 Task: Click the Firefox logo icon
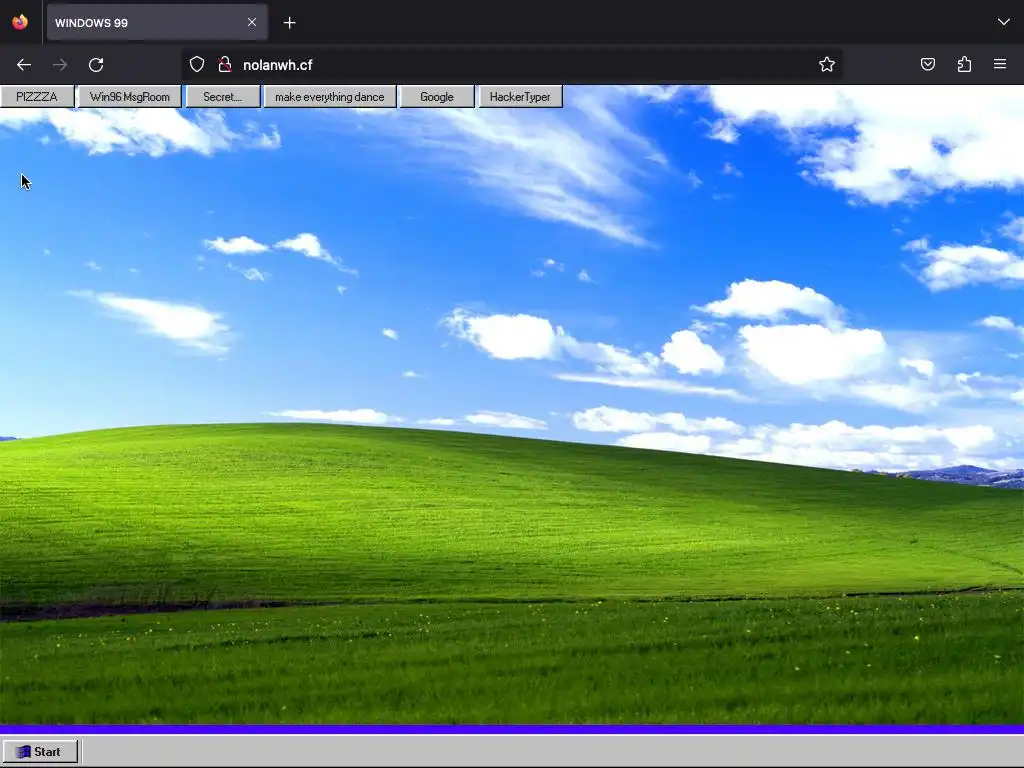pos(20,22)
